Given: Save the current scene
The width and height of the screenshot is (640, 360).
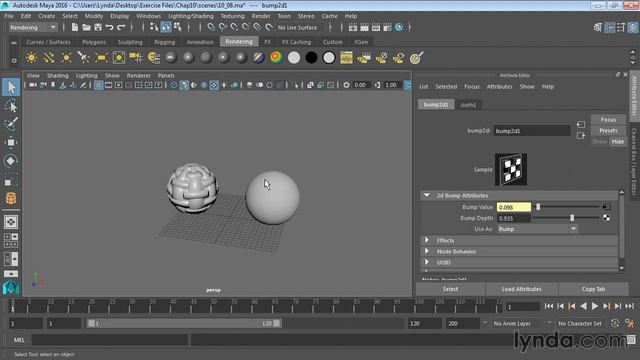Looking at the screenshot, I should pyautogui.click(x=98, y=27).
